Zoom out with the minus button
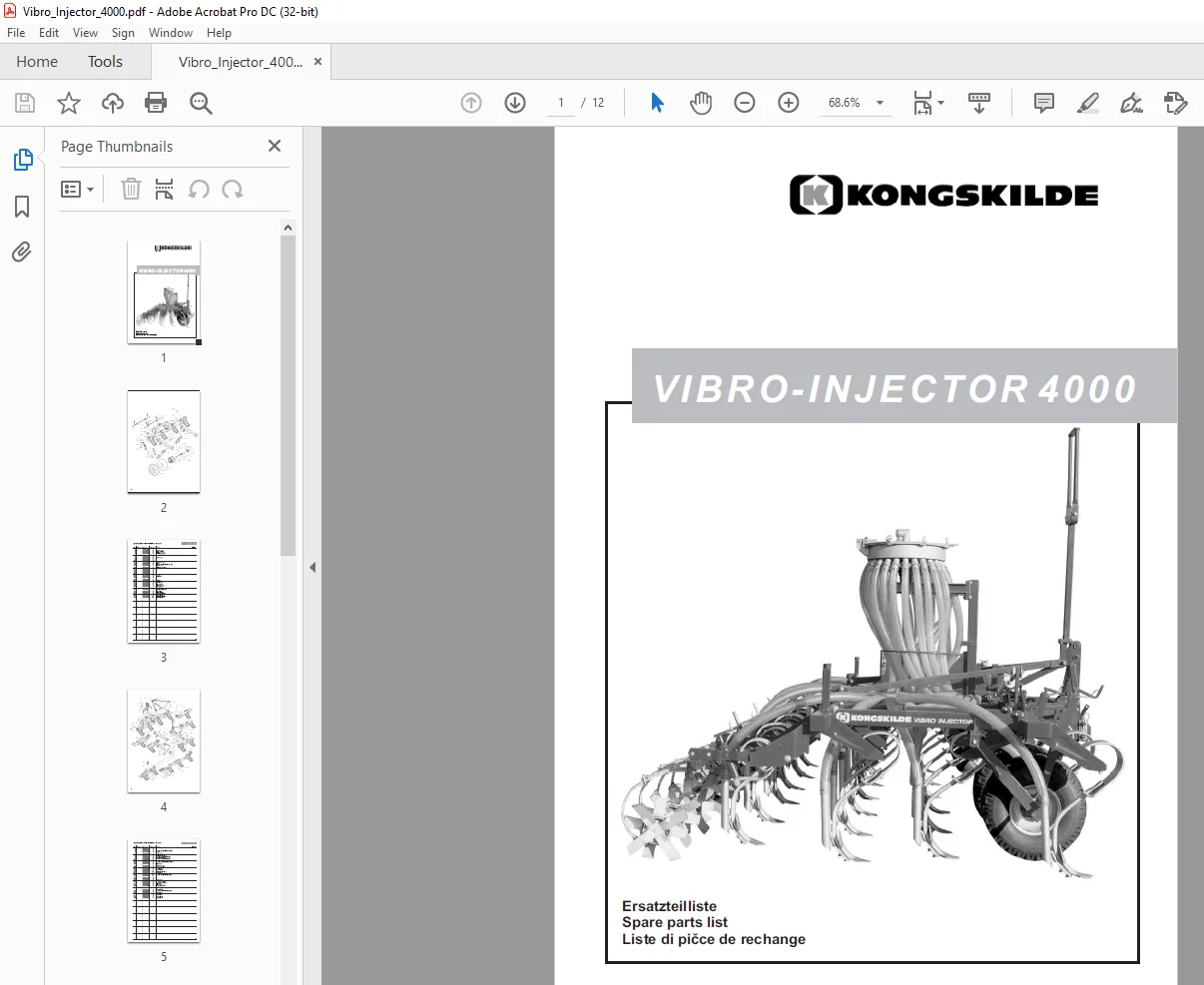 click(x=745, y=103)
